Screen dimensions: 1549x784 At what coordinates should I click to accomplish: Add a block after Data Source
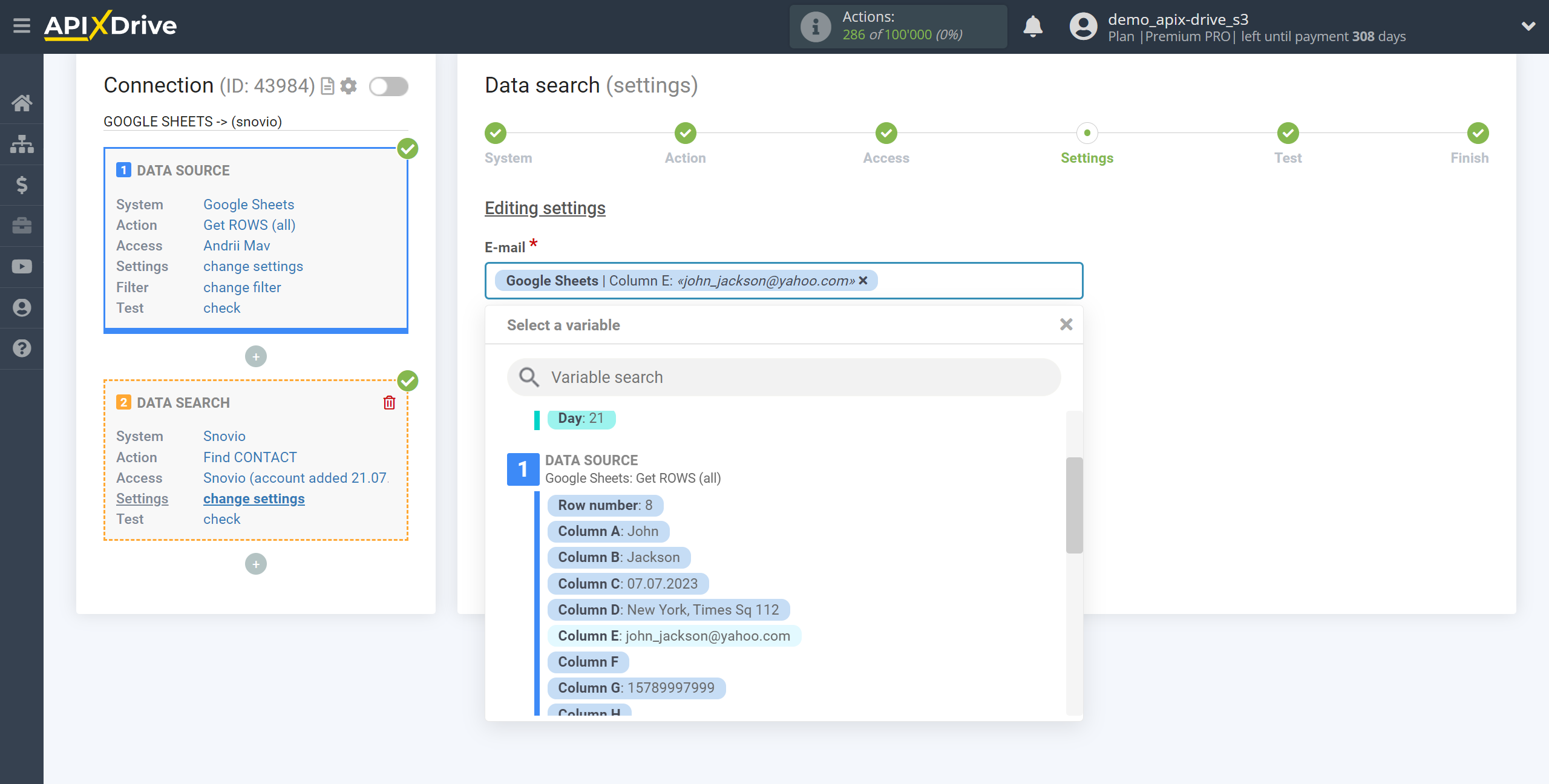tap(256, 356)
